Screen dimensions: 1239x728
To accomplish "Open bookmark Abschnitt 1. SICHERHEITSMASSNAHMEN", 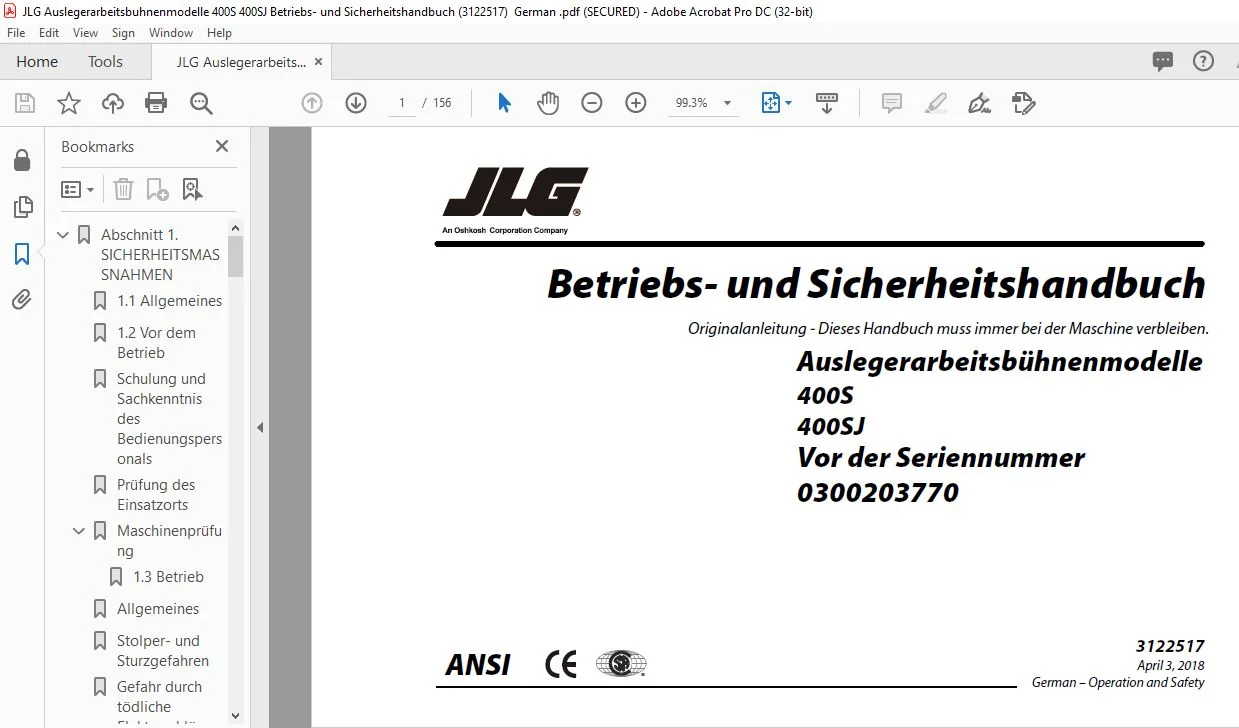I will click(160, 255).
